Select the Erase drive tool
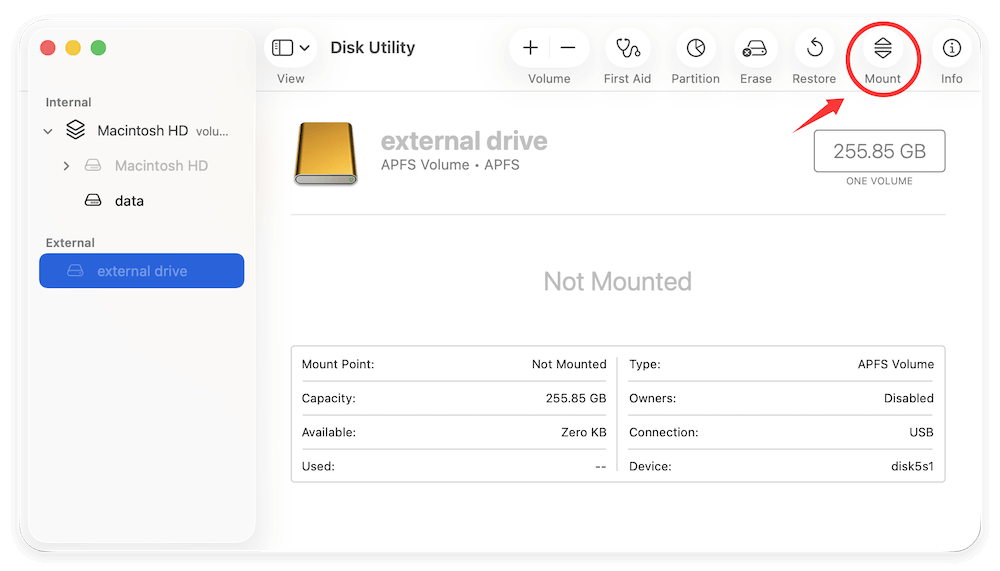Image resolution: width=1000 pixels, height=571 pixels. click(x=756, y=48)
